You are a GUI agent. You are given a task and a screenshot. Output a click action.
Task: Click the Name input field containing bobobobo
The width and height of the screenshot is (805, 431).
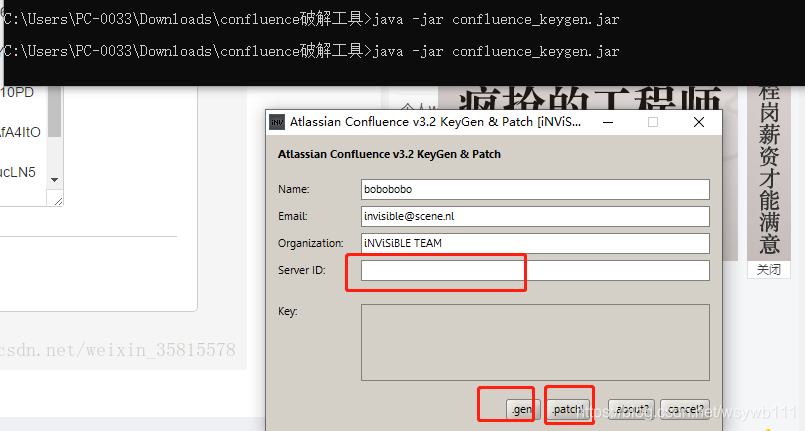click(x=535, y=189)
